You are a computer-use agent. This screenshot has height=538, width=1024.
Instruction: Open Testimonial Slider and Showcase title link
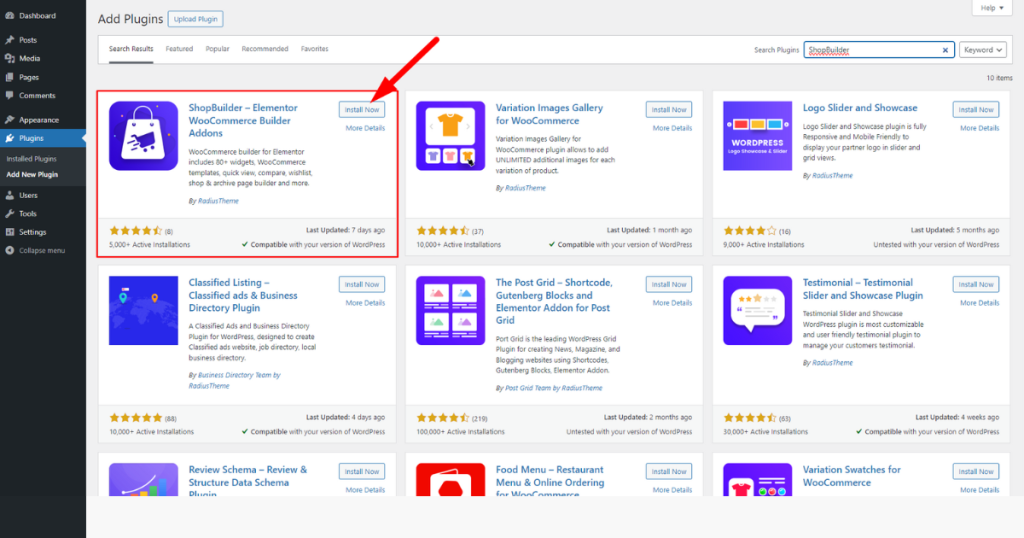863,289
